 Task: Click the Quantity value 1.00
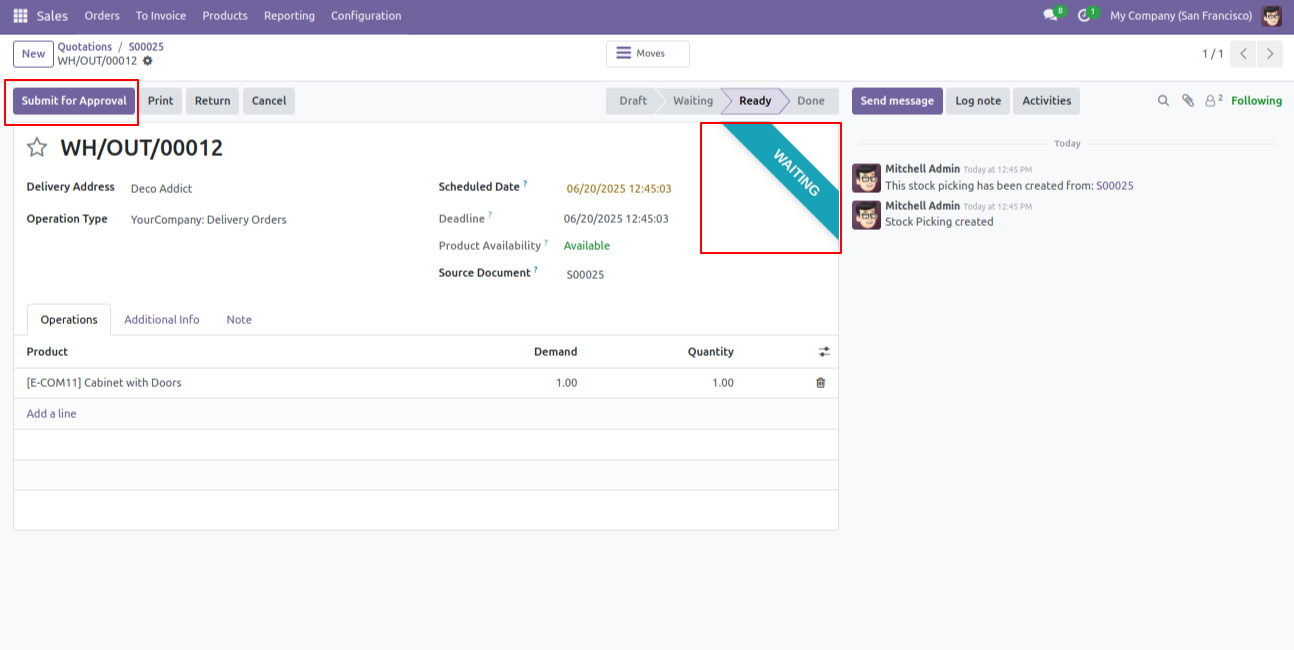(723, 383)
